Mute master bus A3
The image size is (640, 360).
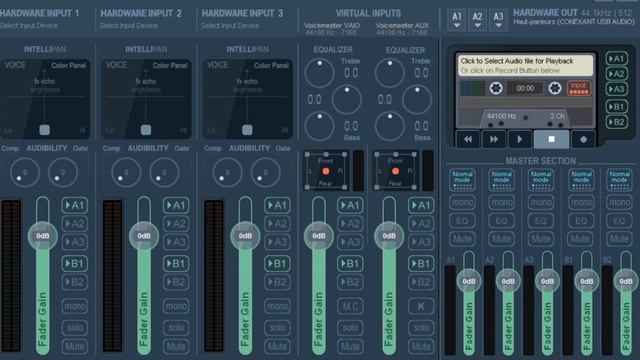(541, 239)
